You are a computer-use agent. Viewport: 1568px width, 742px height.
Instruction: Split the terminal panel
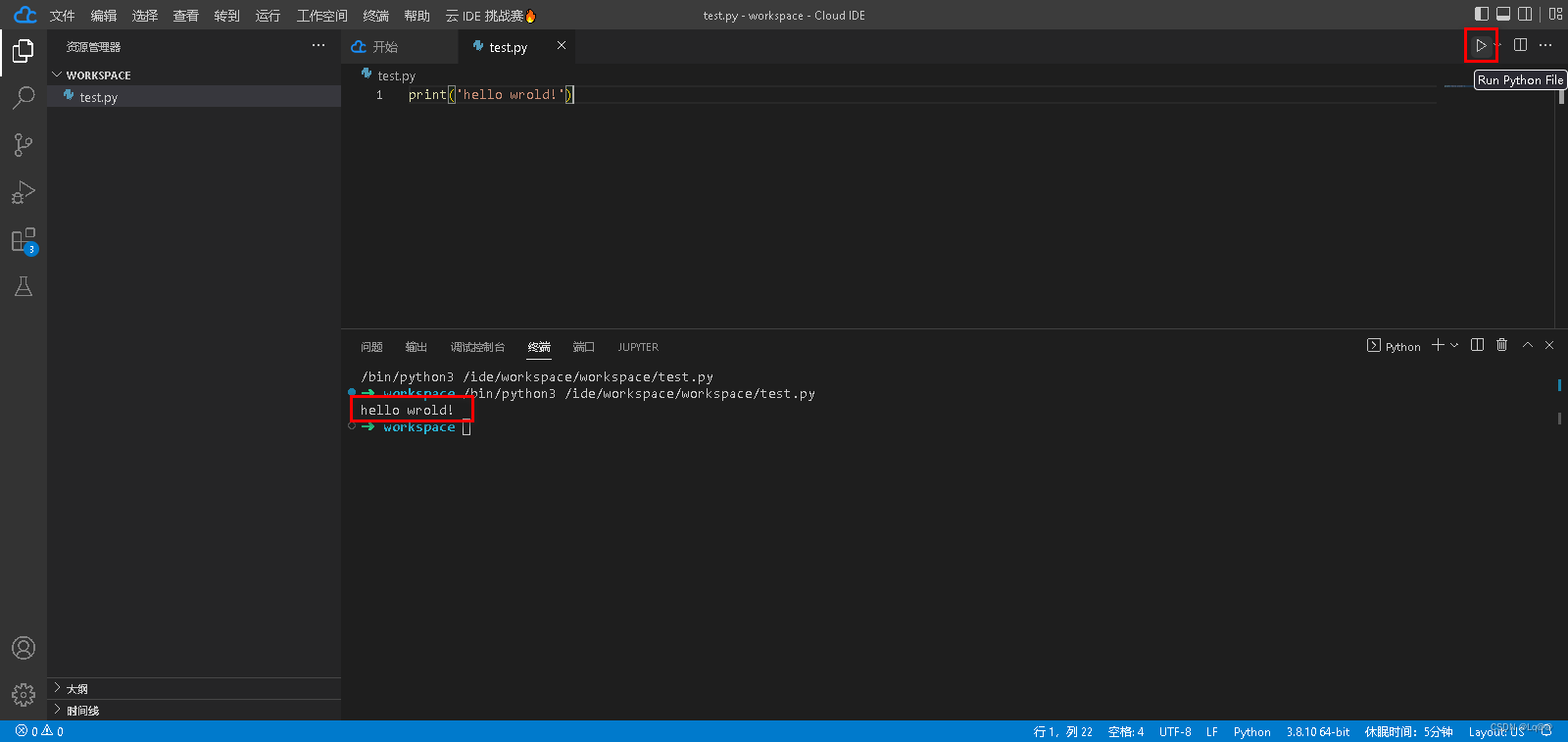(1477, 345)
